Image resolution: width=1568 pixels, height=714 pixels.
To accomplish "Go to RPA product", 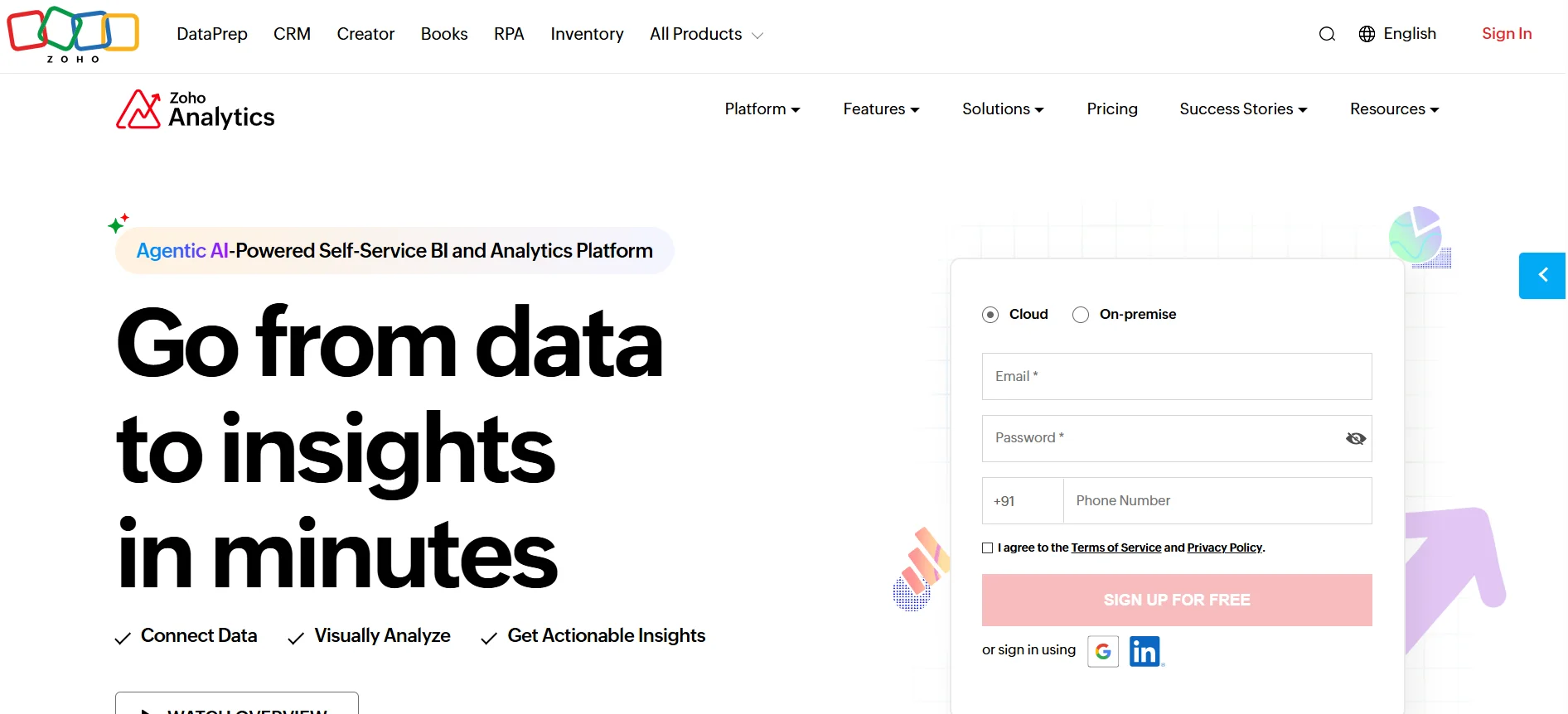I will tap(509, 34).
